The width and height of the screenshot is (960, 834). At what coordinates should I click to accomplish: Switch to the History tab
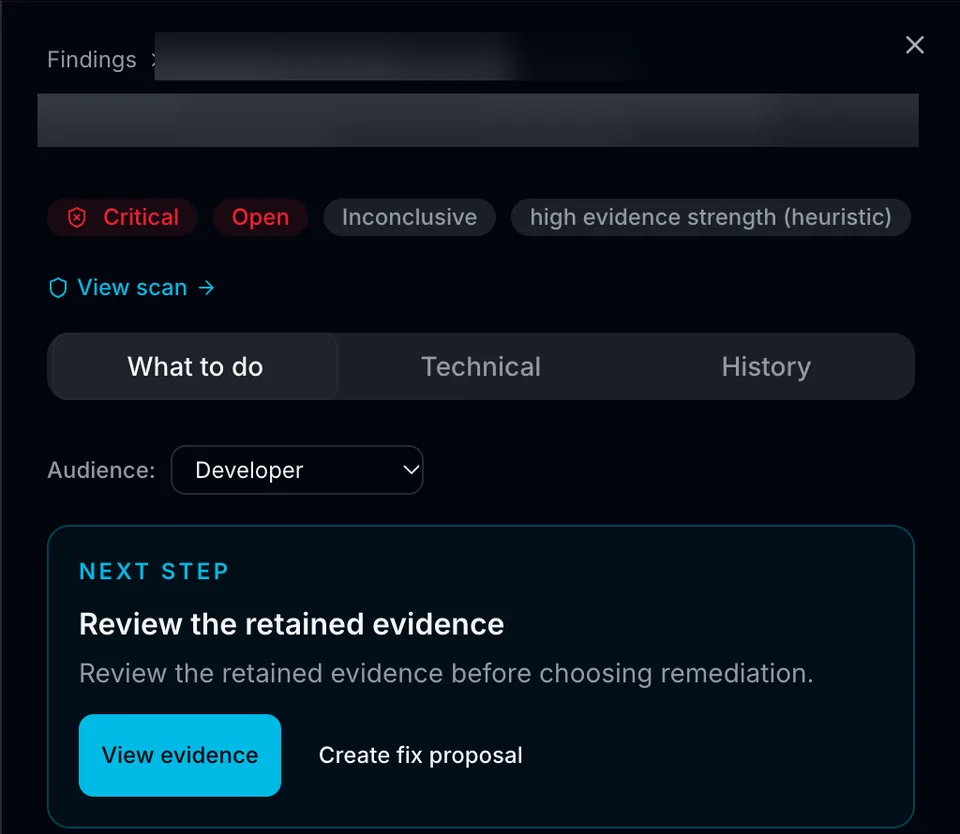pyautogui.click(x=766, y=367)
